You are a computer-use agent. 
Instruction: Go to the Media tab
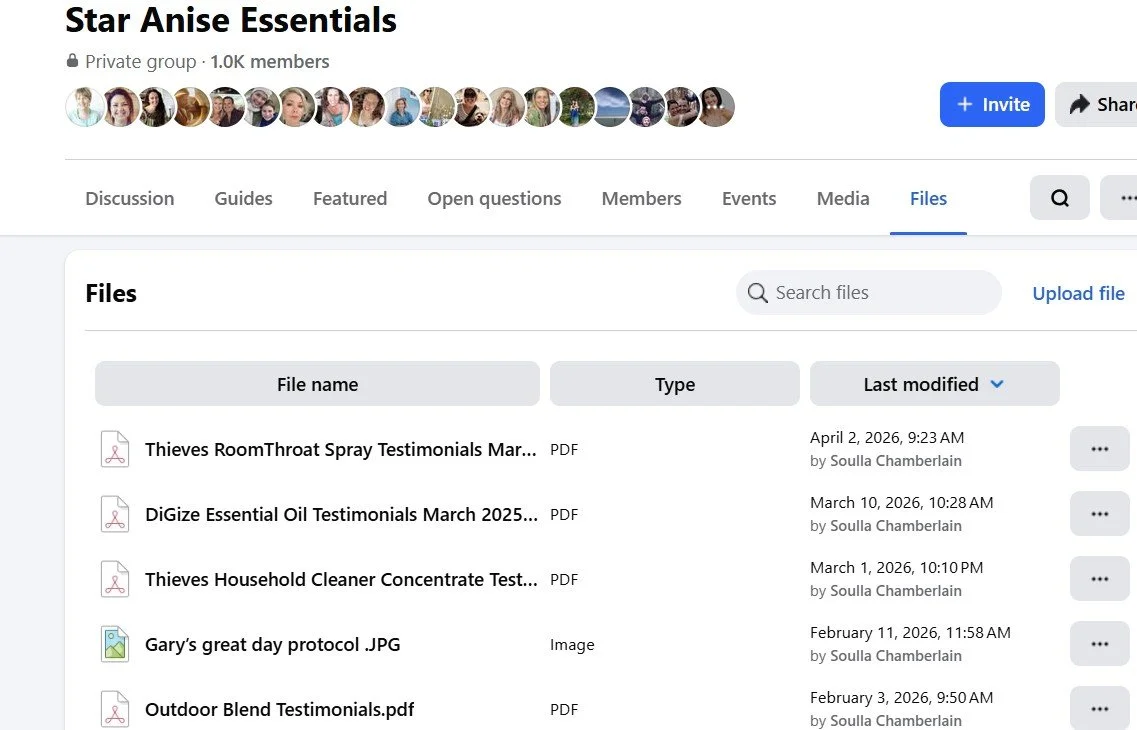843,199
